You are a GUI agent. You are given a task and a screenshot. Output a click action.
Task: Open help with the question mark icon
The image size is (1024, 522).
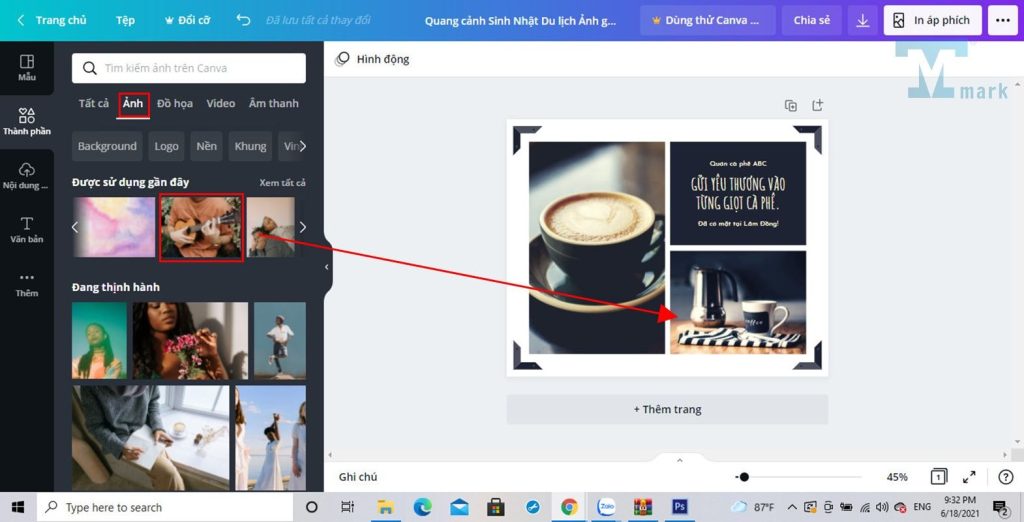point(1005,477)
